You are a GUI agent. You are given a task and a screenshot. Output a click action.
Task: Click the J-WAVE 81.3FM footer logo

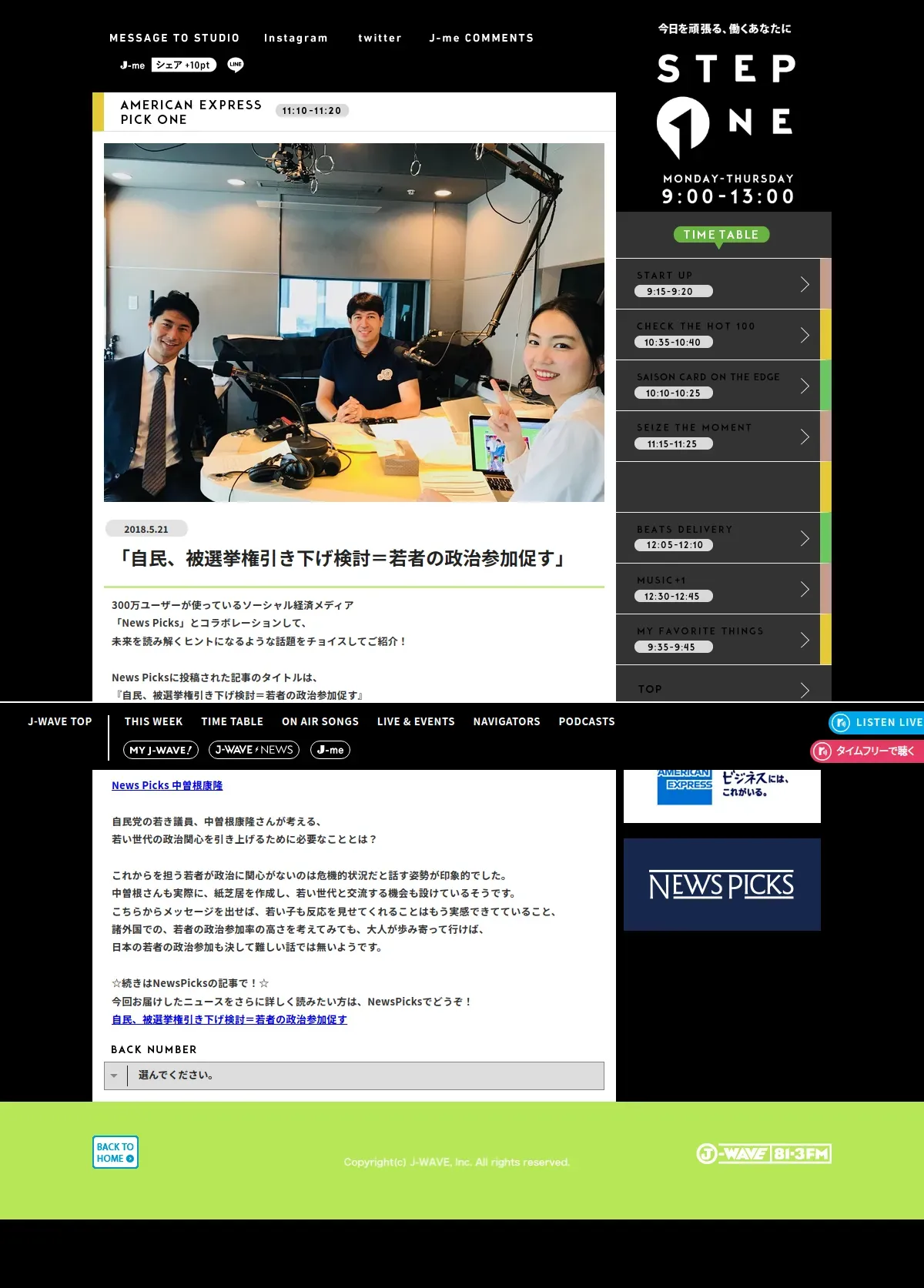tap(764, 1153)
